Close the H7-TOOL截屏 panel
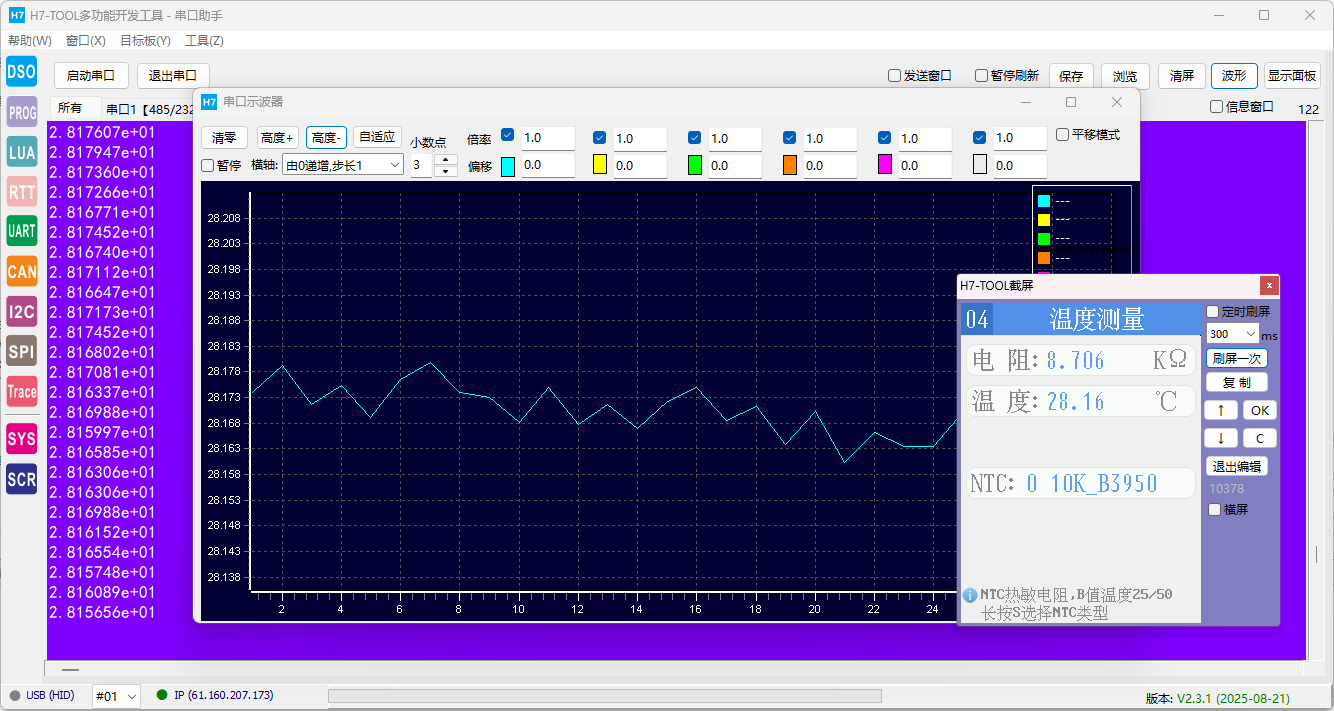Screen dimensions: 1334x711 tap(1268, 285)
